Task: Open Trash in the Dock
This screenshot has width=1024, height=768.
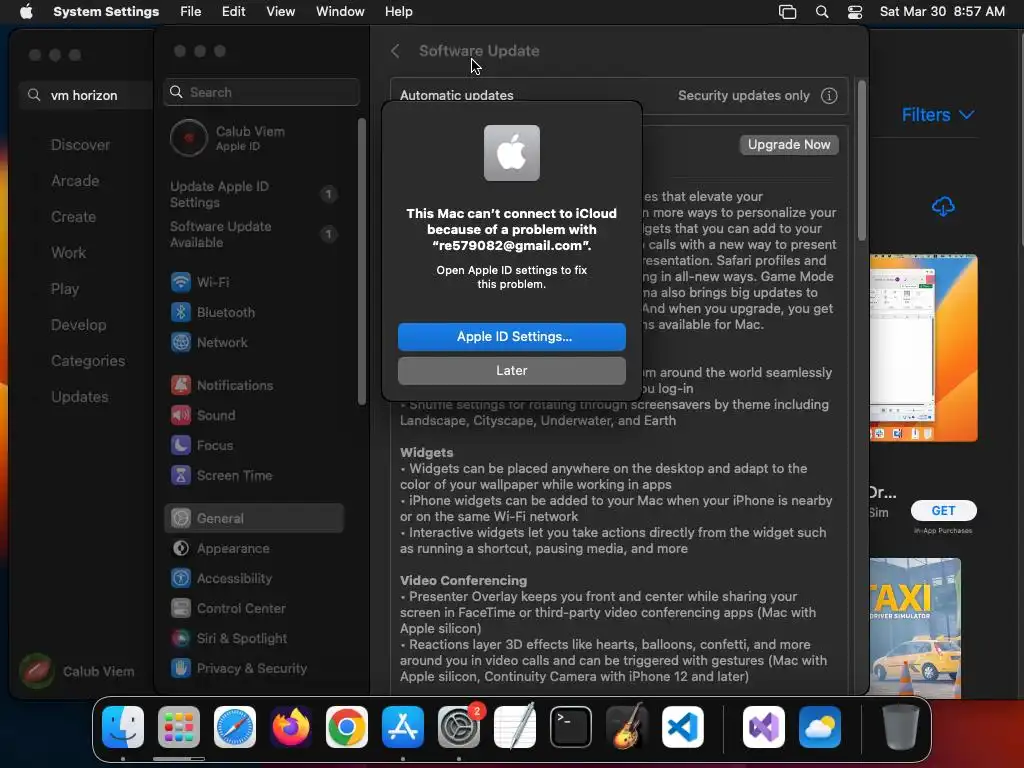Action: pos(901,727)
